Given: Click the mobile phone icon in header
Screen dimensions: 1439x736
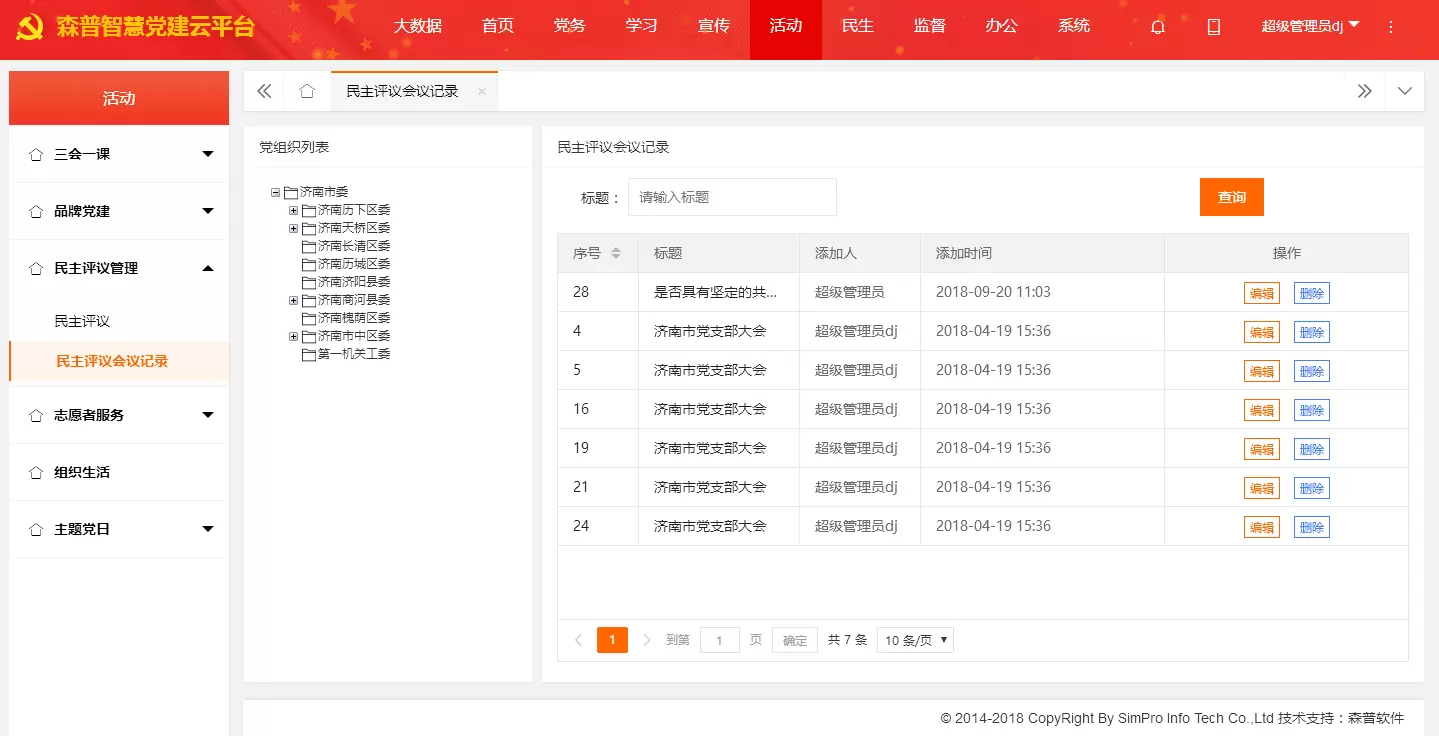Looking at the screenshot, I should [1214, 27].
